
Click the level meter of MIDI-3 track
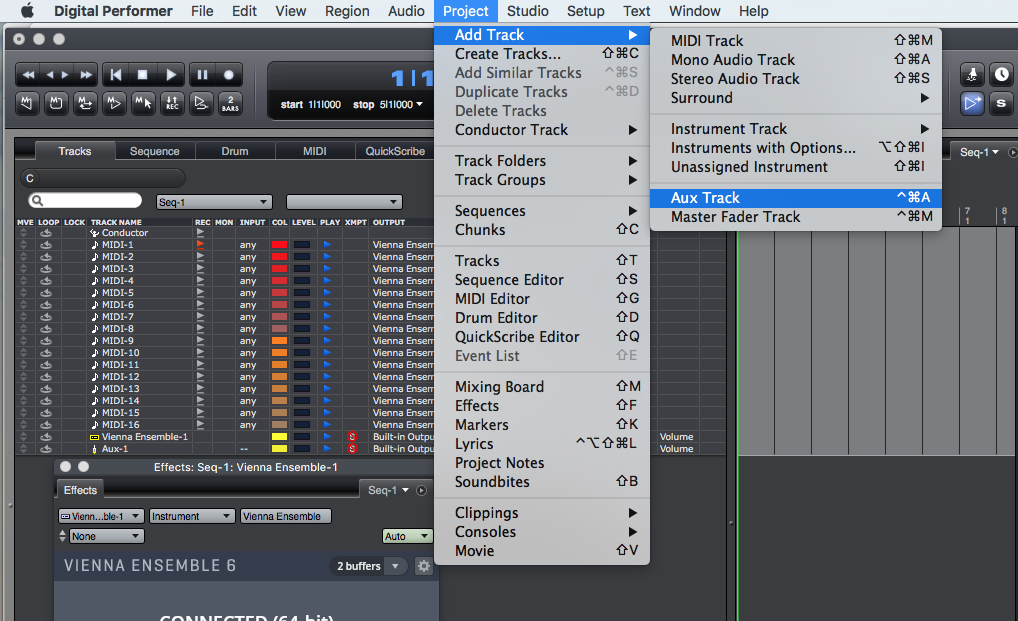point(302,269)
